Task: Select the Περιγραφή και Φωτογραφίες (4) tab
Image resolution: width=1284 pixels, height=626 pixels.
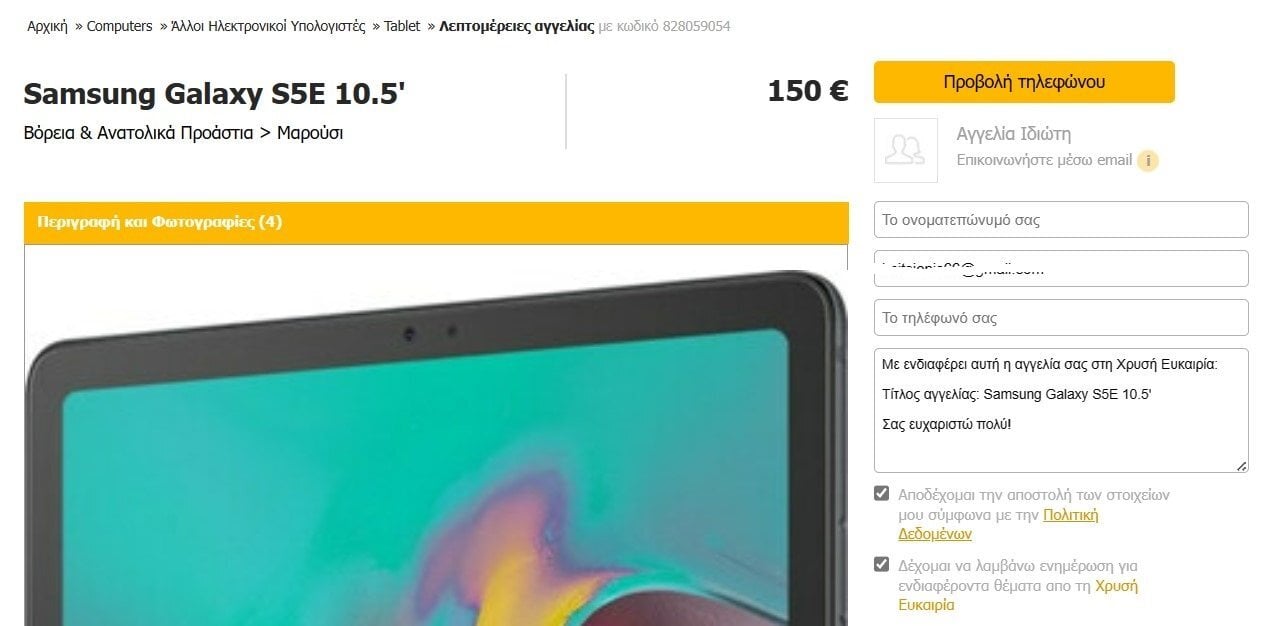Action: coord(159,222)
